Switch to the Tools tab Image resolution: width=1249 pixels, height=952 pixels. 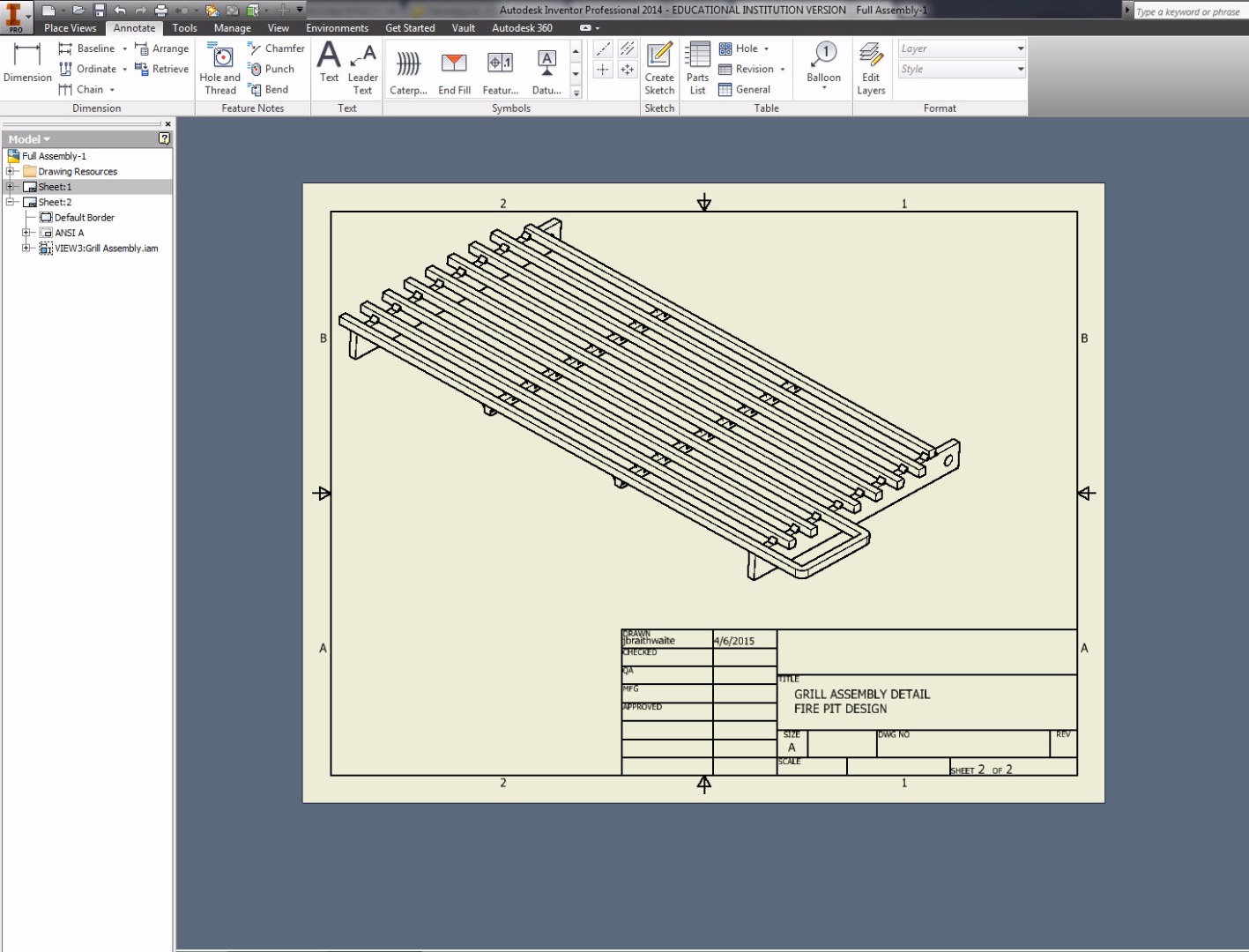tap(185, 28)
